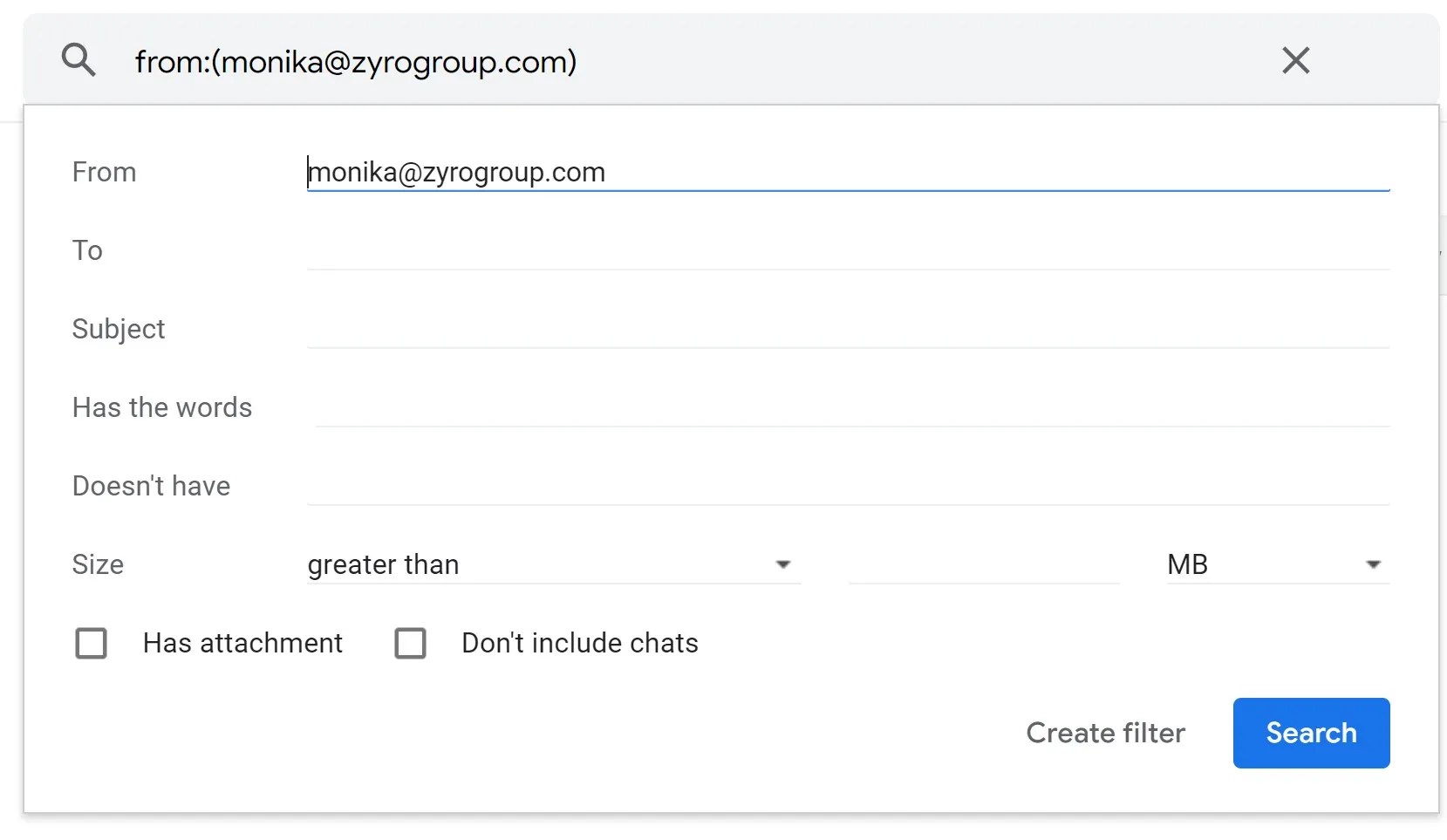Click the empty To field
The height and width of the screenshot is (840, 1447).
click(785, 250)
